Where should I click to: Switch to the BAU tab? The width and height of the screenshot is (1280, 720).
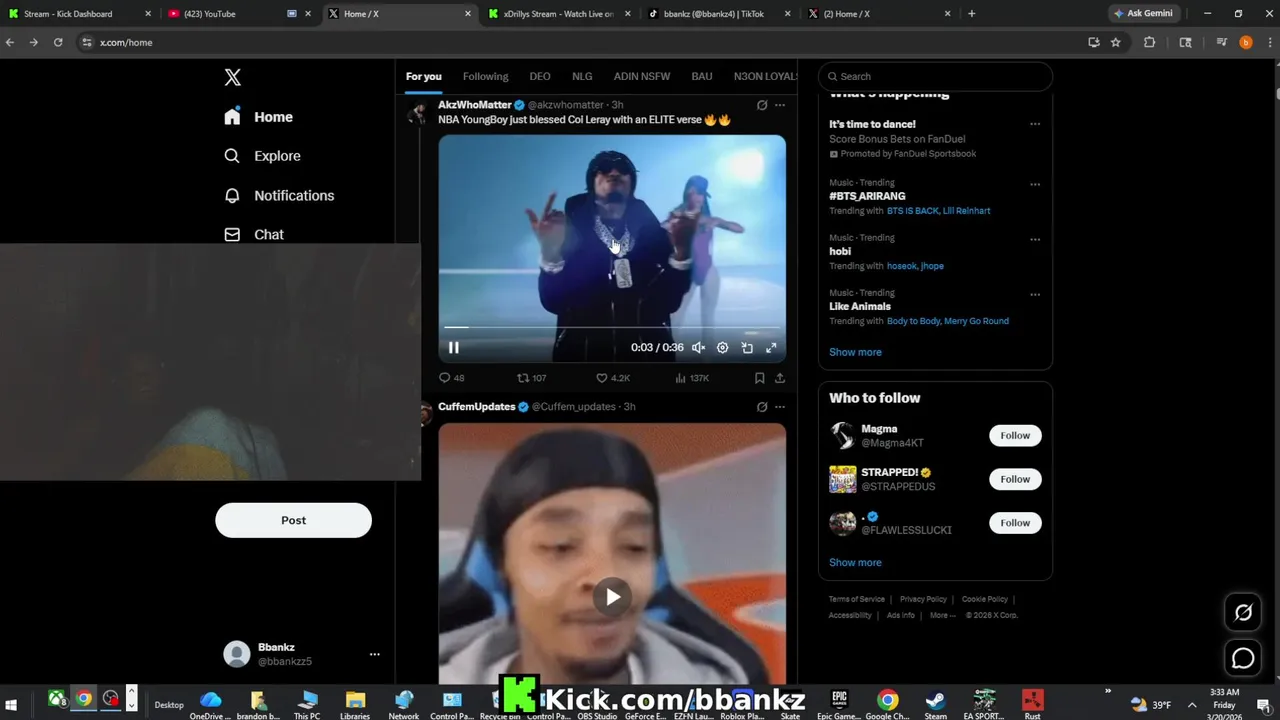[x=702, y=76]
